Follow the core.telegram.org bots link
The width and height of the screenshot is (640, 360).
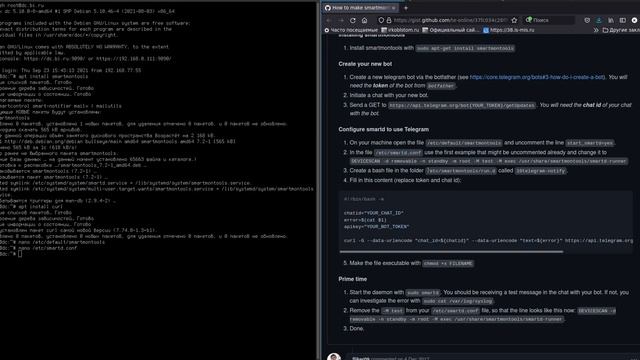537,77
